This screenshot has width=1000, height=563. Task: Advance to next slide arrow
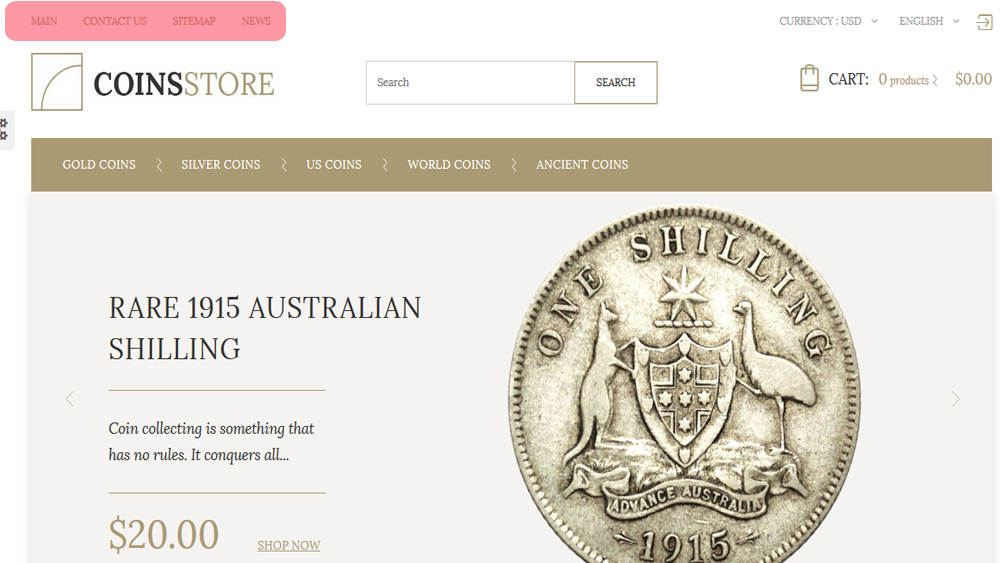tap(955, 399)
